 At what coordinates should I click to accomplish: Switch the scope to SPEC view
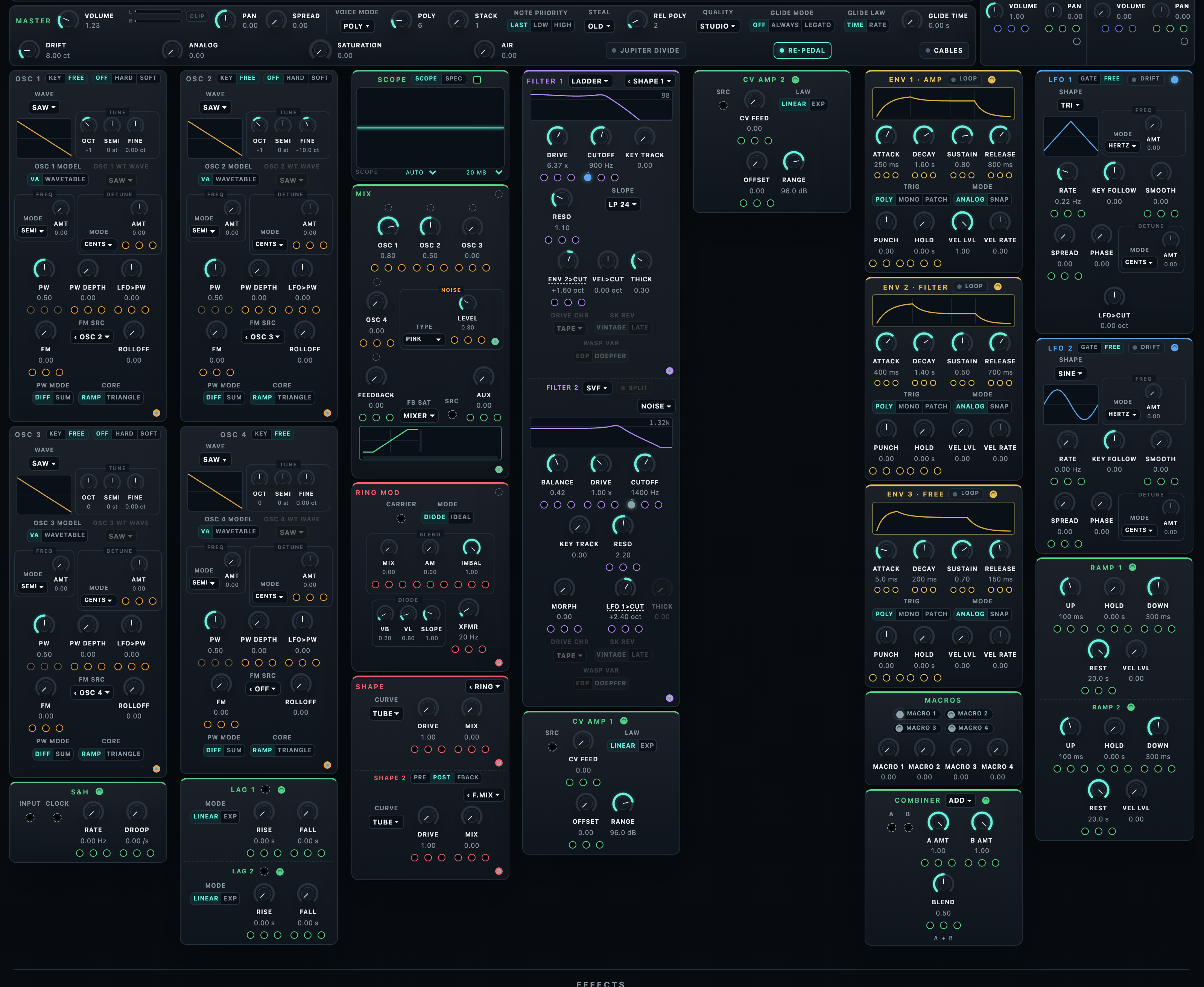453,79
